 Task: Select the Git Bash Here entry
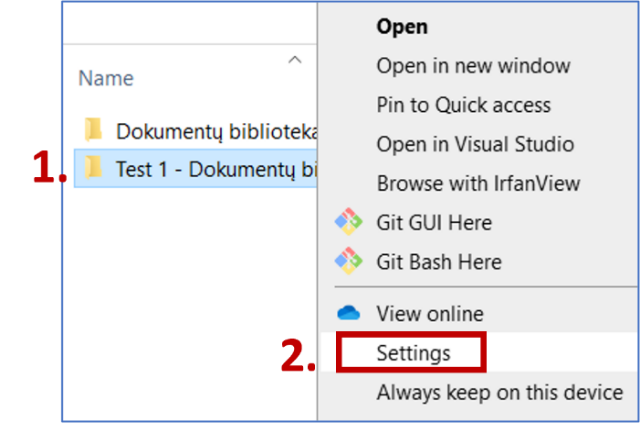439,262
